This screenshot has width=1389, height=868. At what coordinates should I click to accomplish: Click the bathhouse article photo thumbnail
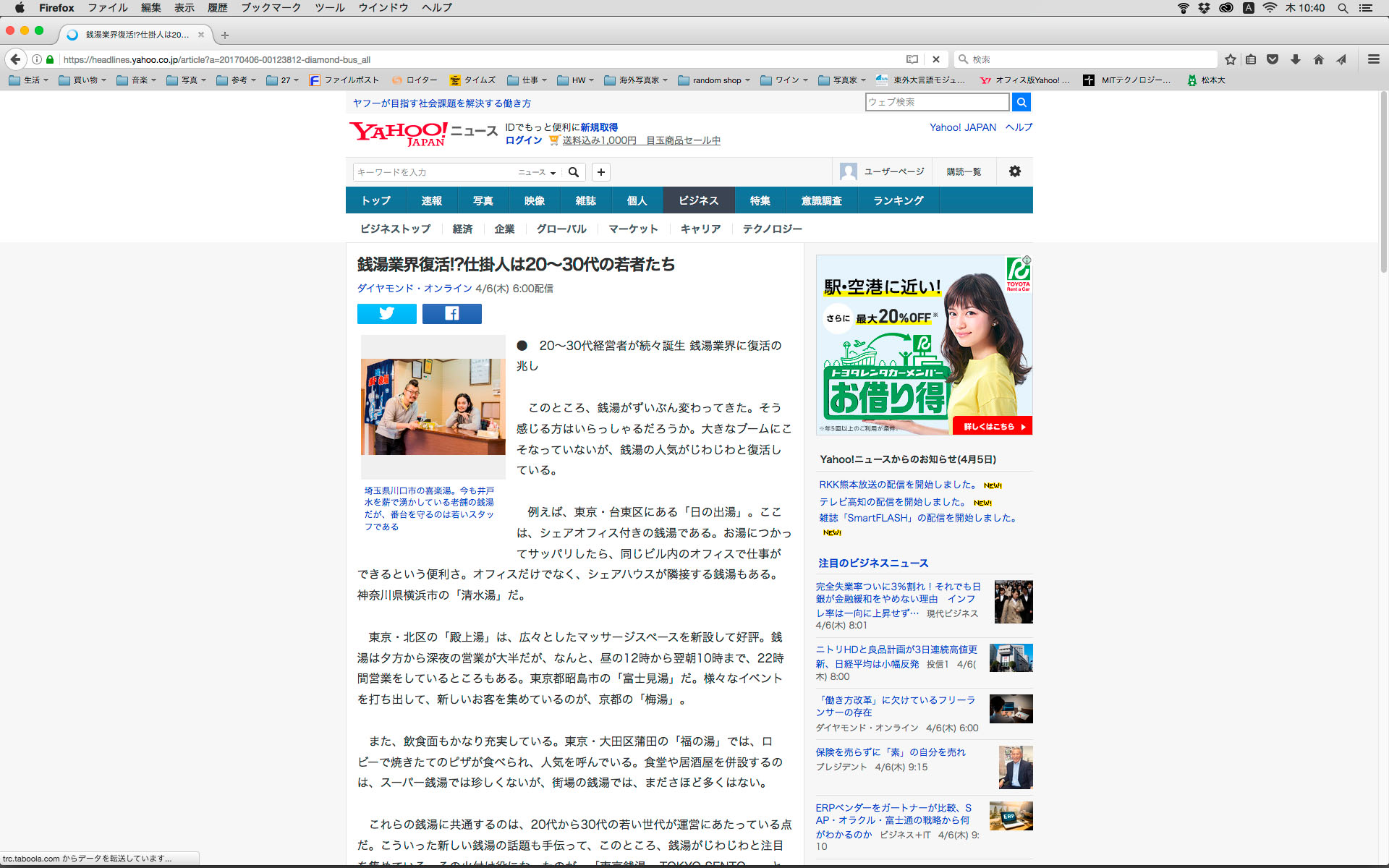pos(433,407)
